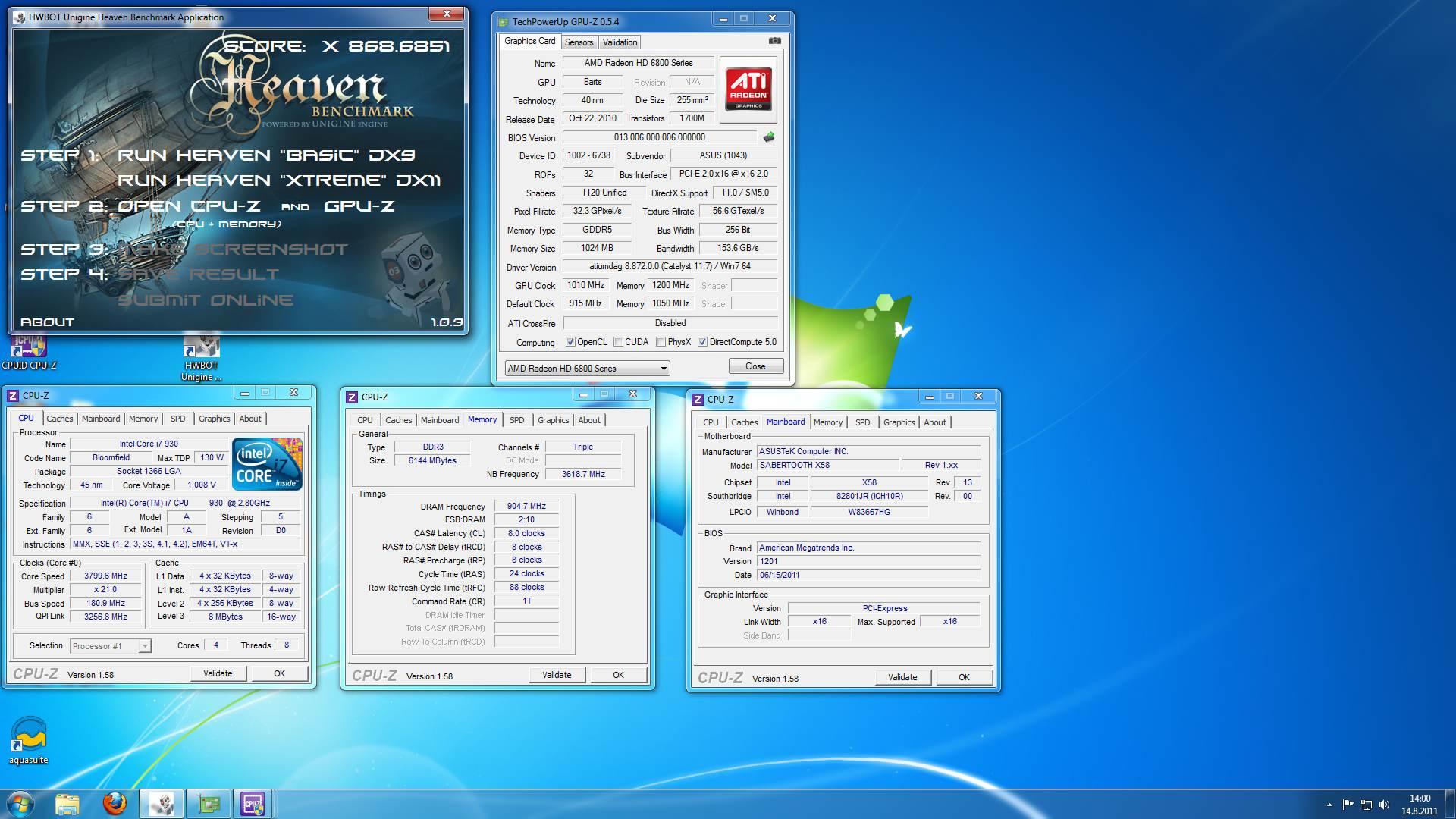The image size is (1456, 819).
Task: Click Run Heaven "Basic" DX9 step
Action: 266,155
